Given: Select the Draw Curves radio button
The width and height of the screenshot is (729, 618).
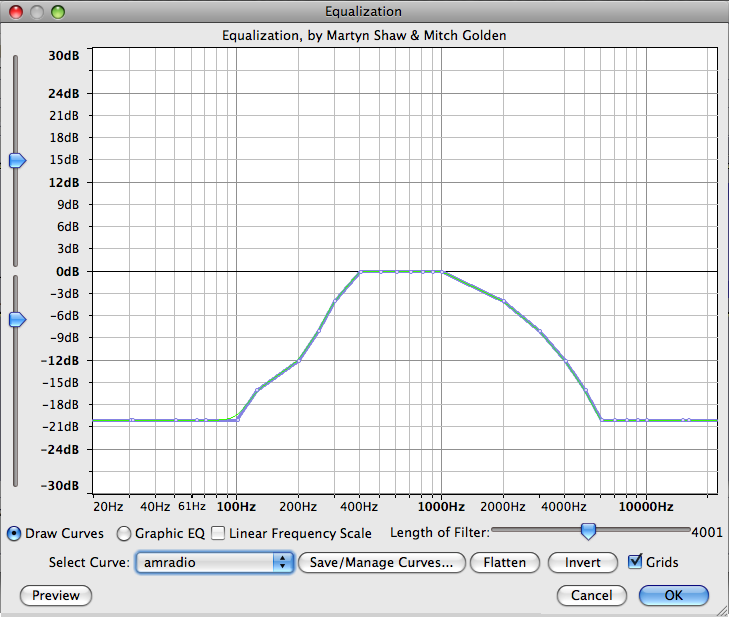Looking at the screenshot, I should tap(14, 534).
